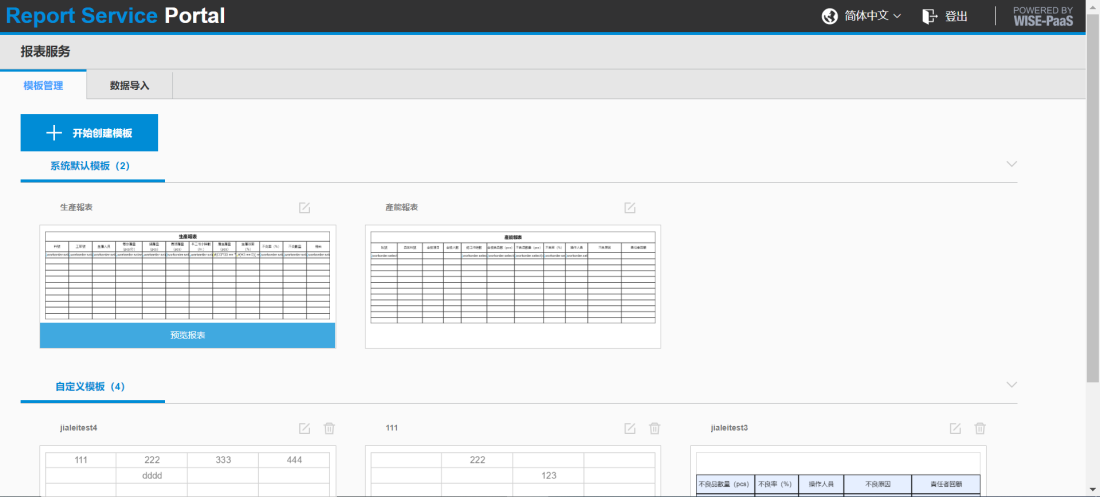The image size is (1100, 497).
Task: Open the 産能報表 template thumbnail
Action: click(x=513, y=286)
